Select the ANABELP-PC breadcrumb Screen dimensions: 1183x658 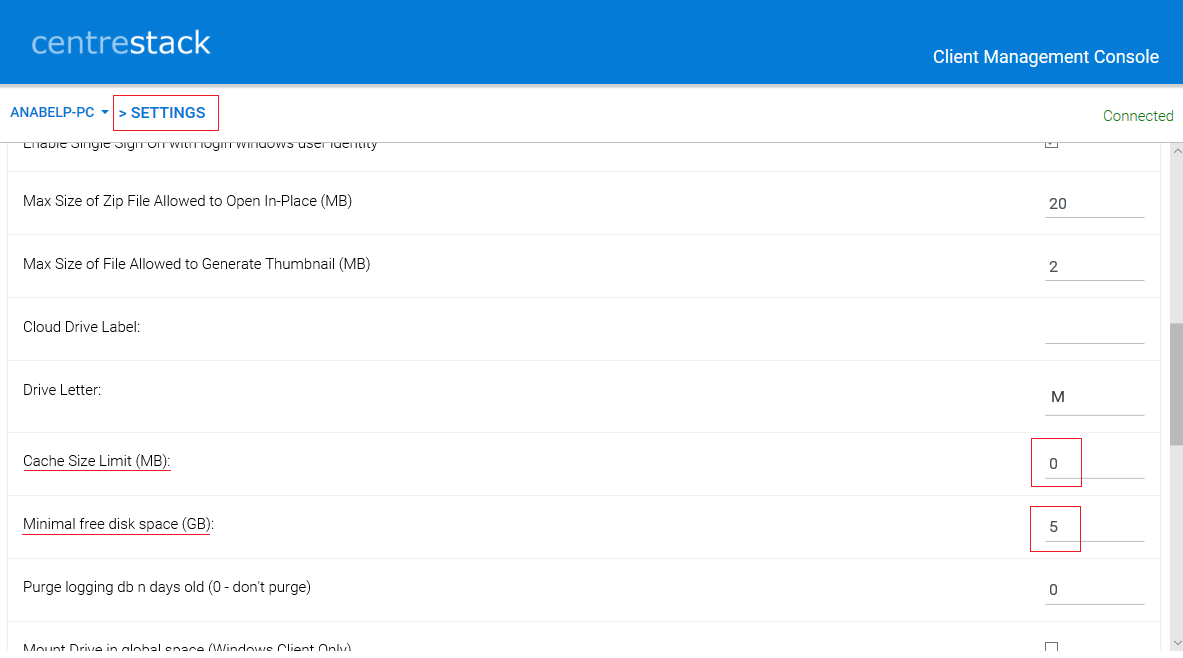52,112
